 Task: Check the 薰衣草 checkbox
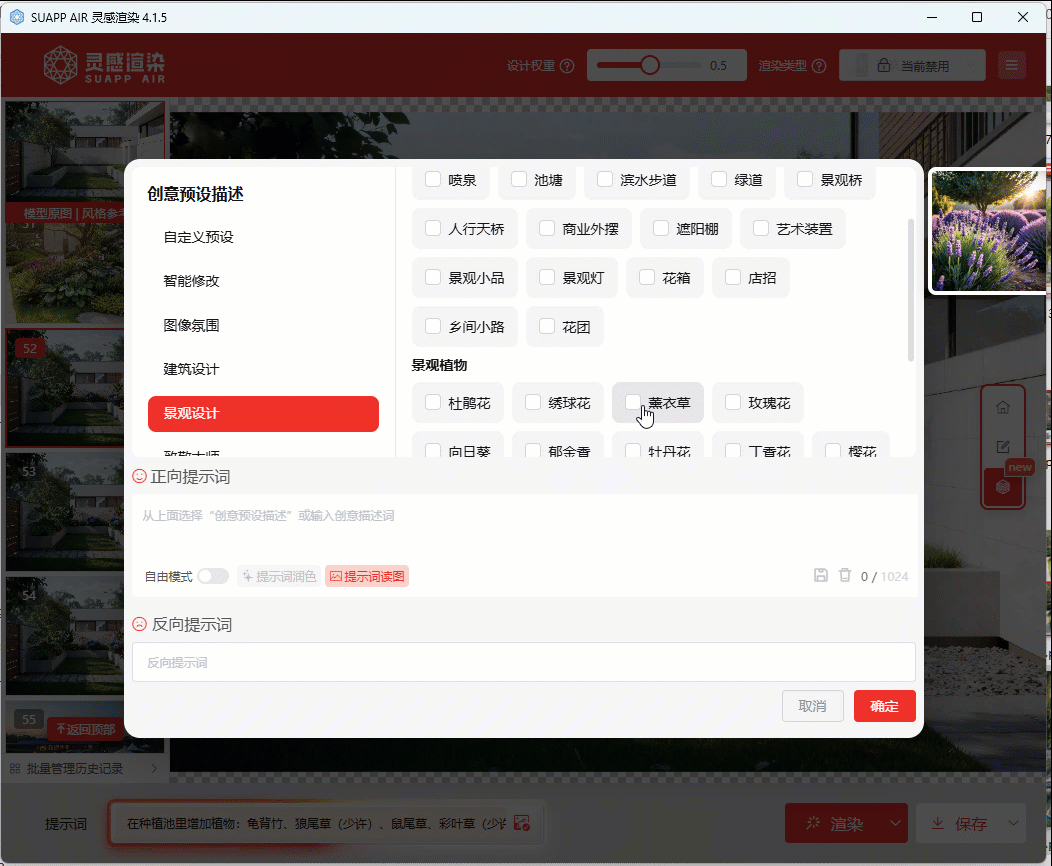633,402
